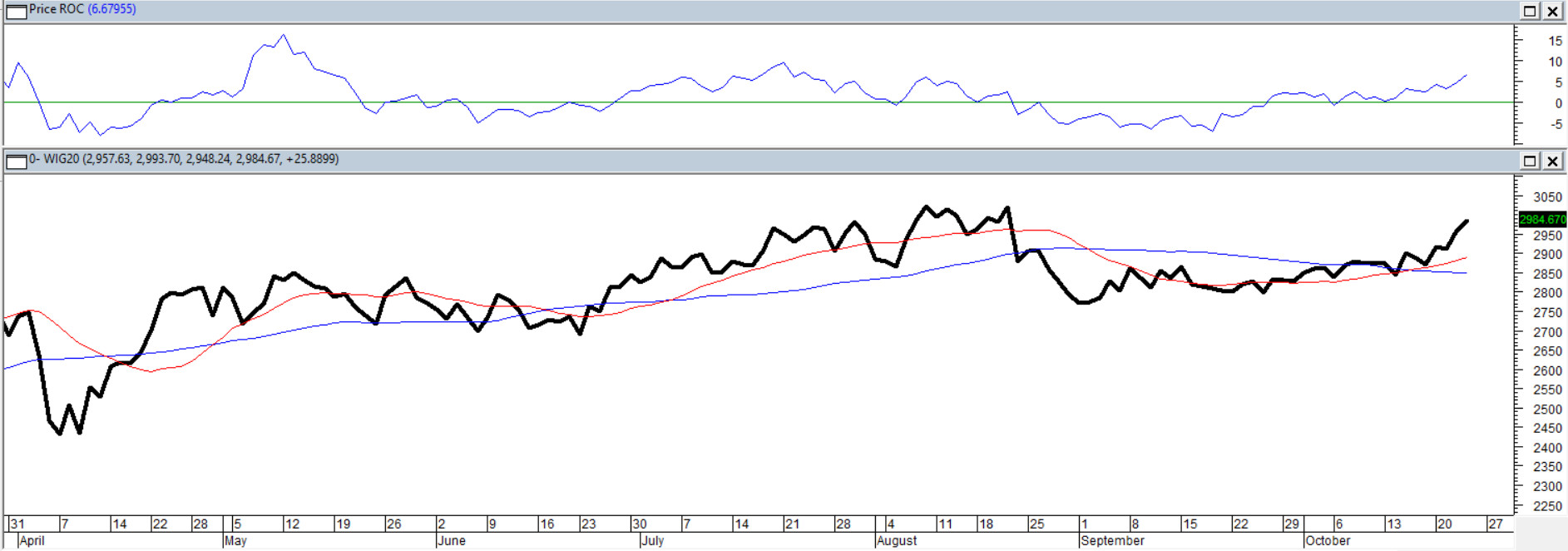Close the Price ROC indicator pane
The width and height of the screenshot is (1568, 551).
[x=1552, y=11]
